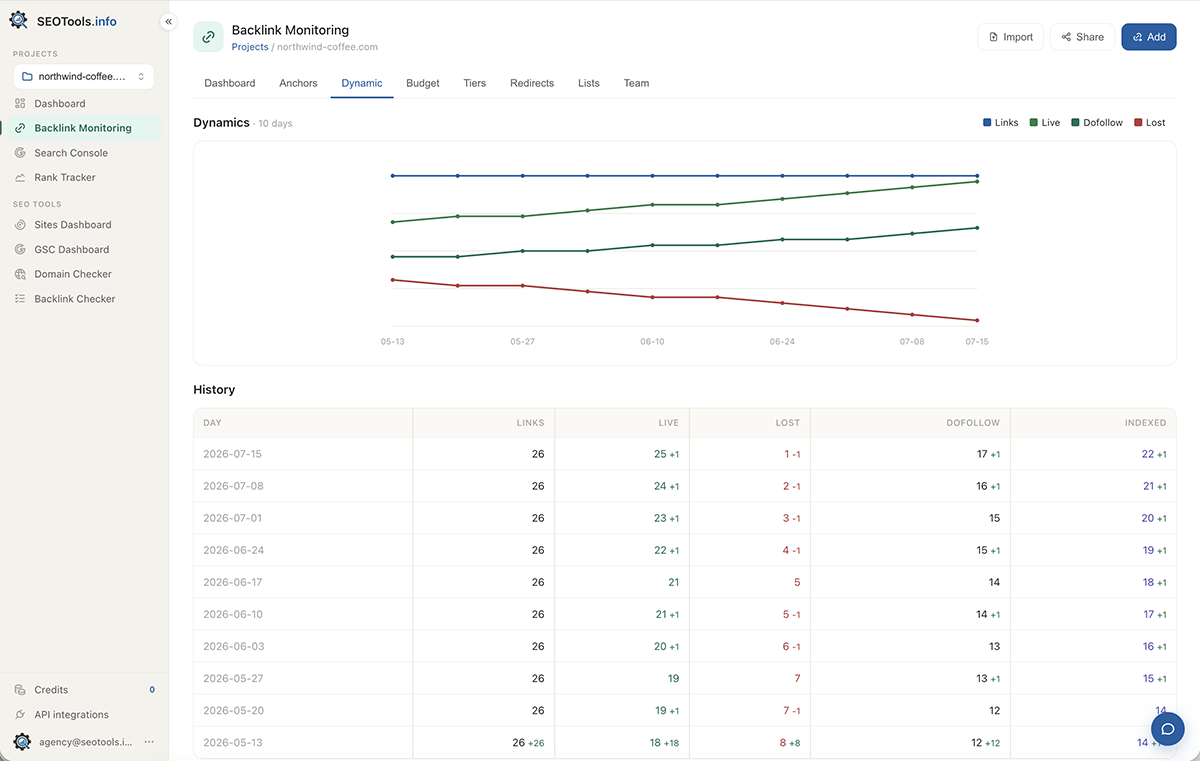Click the Backlink Monitoring link icon in sidebar
This screenshot has width=1200, height=761.
point(20,128)
